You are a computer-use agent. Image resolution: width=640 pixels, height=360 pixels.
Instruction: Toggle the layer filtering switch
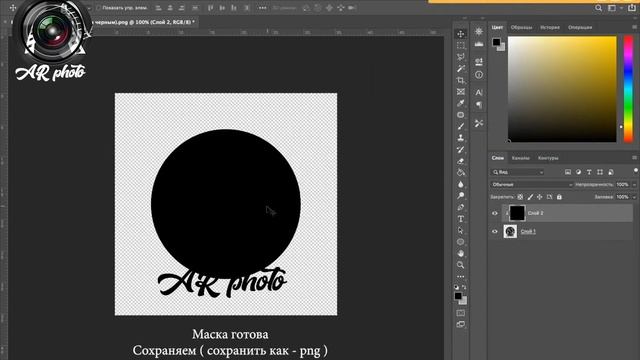[x=636, y=171]
